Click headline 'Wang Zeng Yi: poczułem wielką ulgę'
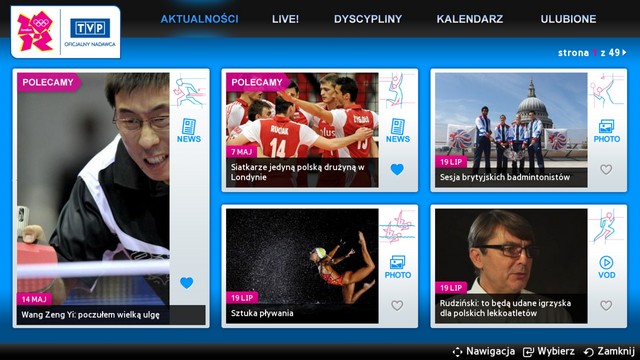The width and height of the screenshot is (640, 360). (90, 315)
